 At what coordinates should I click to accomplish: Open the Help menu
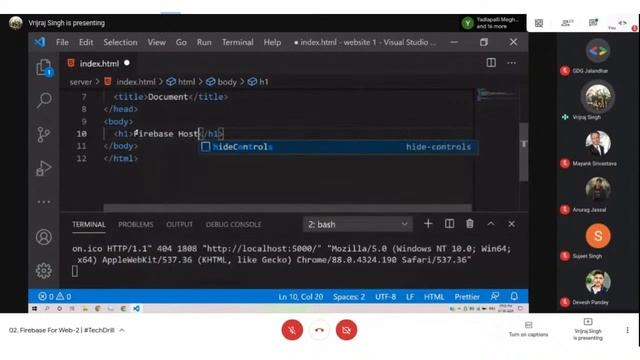click(272, 42)
